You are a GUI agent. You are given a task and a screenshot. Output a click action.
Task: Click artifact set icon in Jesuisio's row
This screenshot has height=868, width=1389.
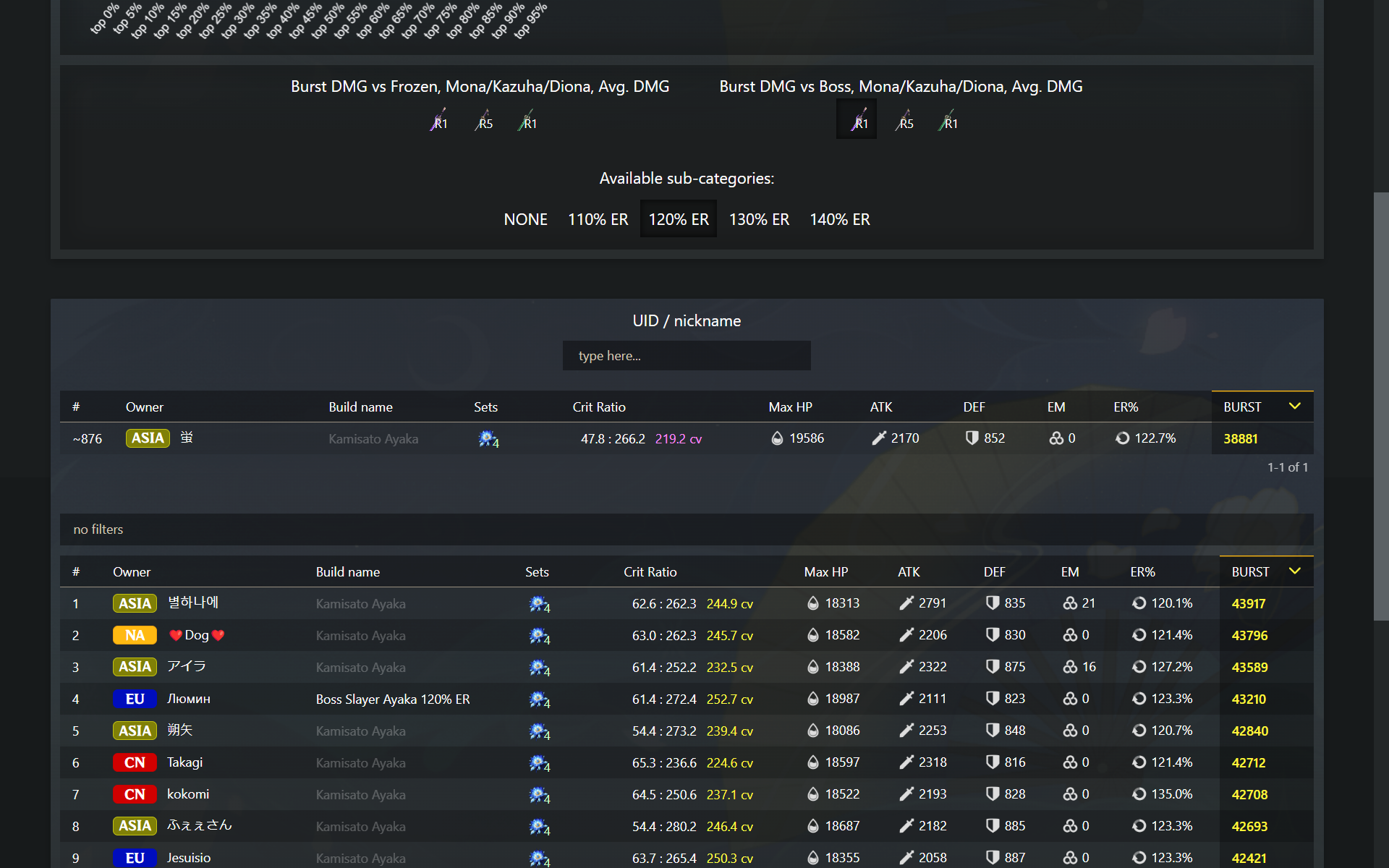click(x=540, y=859)
